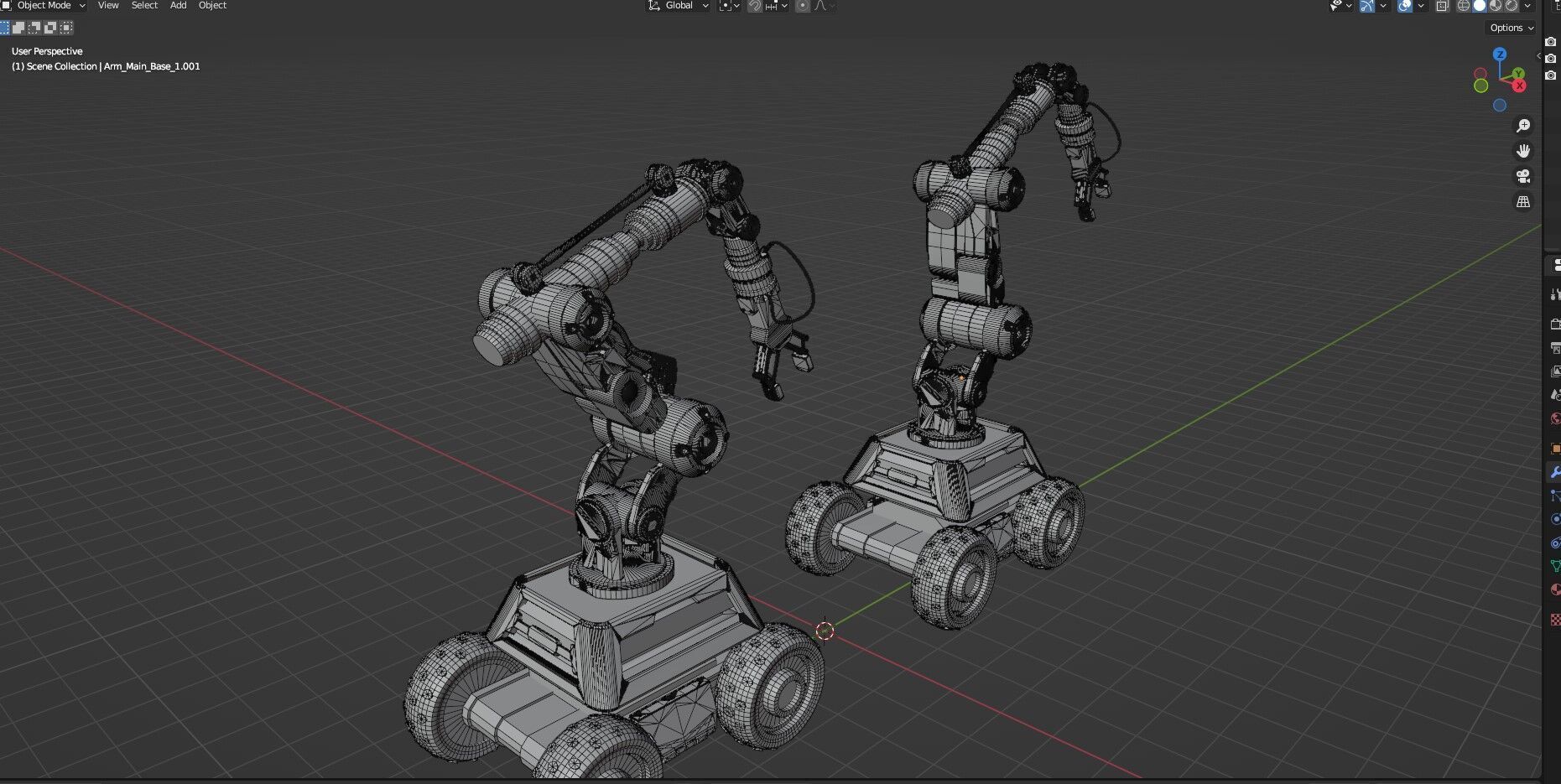Click the 'User Perspective' viewport label
This screenshot has width=1561, height=784.
tap(47, 51)
